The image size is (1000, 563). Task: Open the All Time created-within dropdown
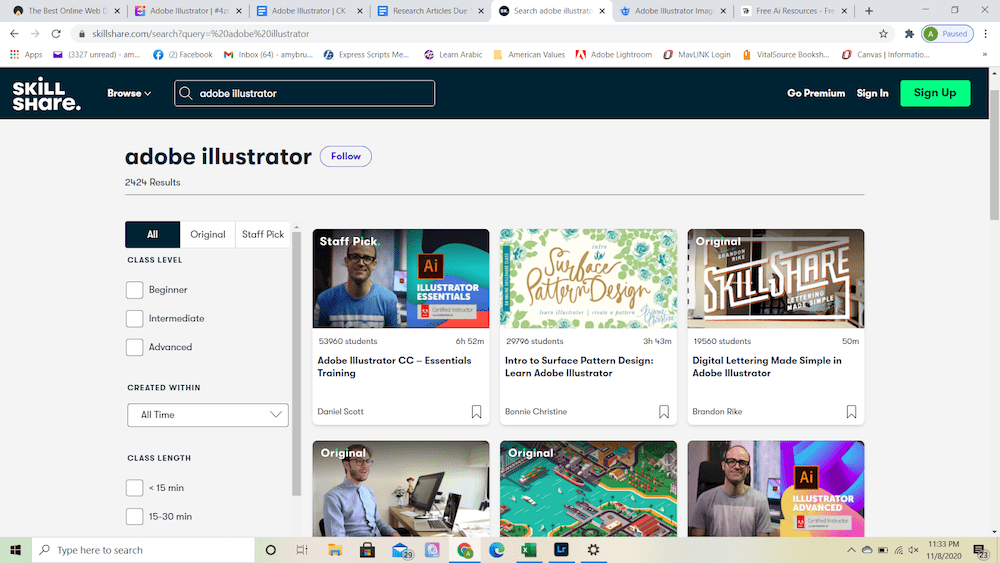pos(208,415)
